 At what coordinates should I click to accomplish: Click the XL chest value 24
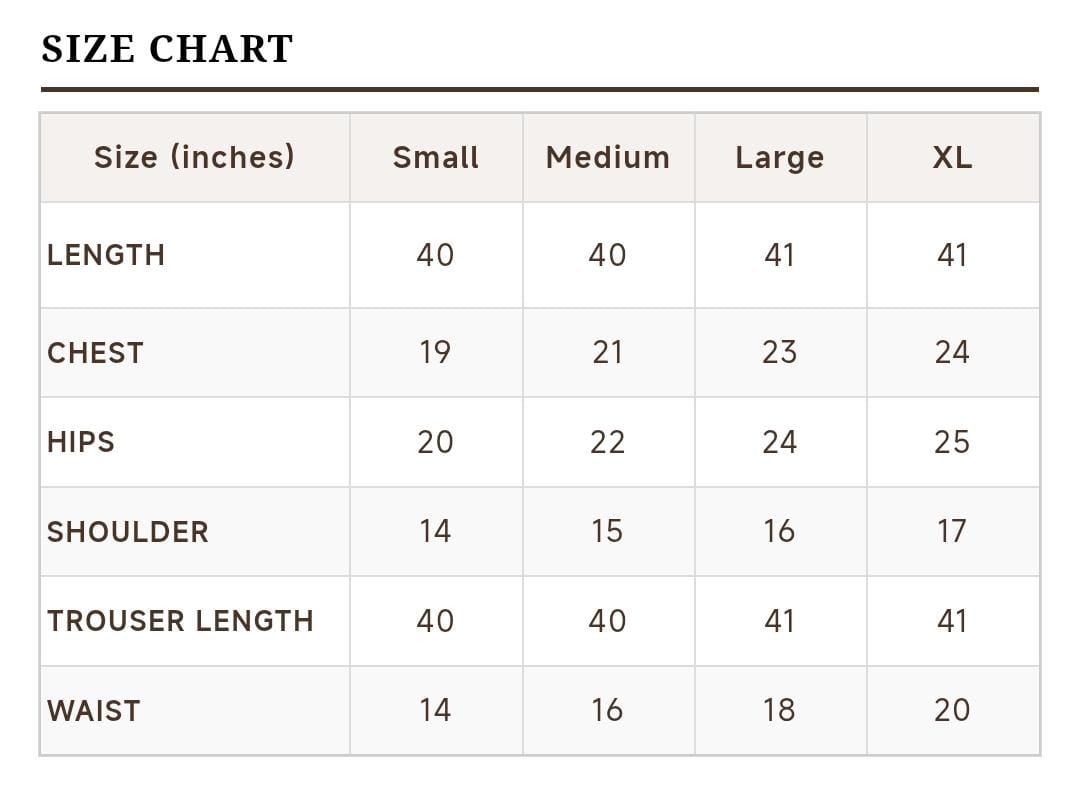[952, 352]
